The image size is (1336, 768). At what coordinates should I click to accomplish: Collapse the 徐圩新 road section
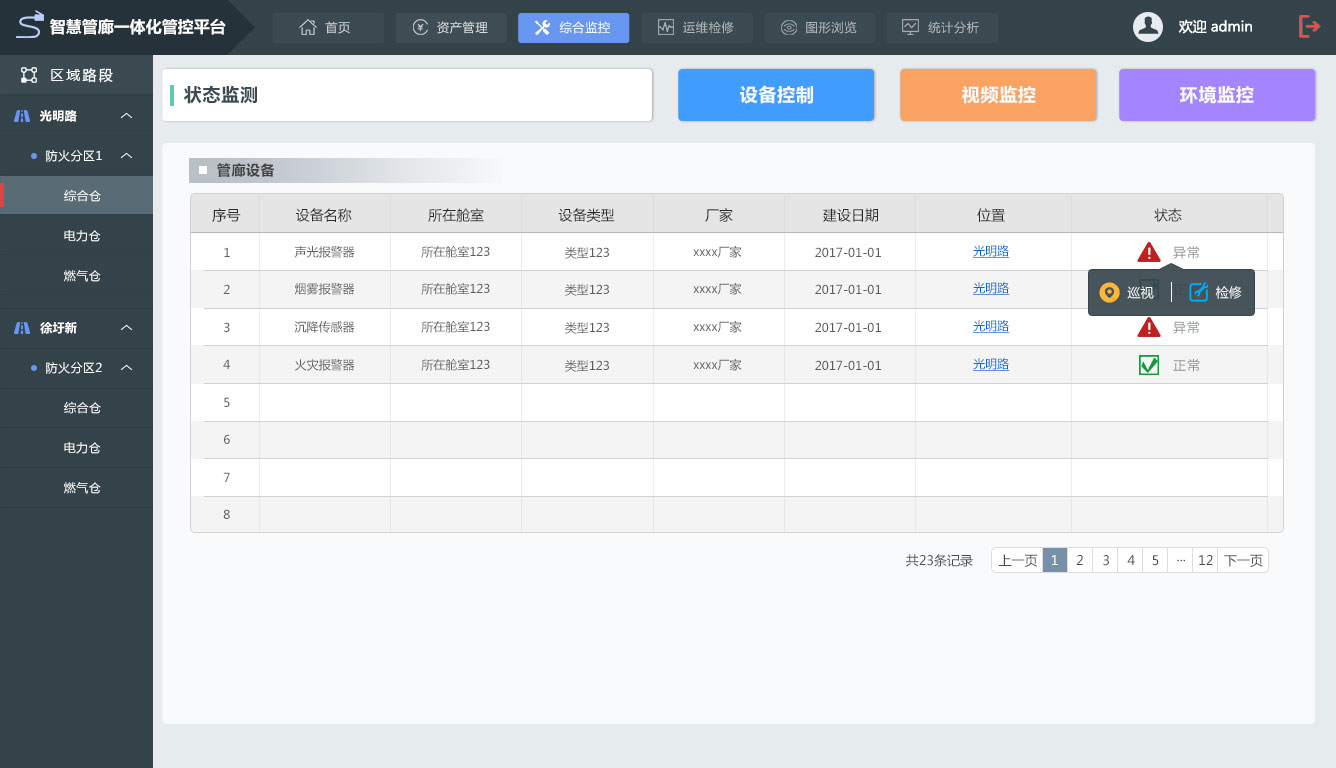click(x=127, y=328)
